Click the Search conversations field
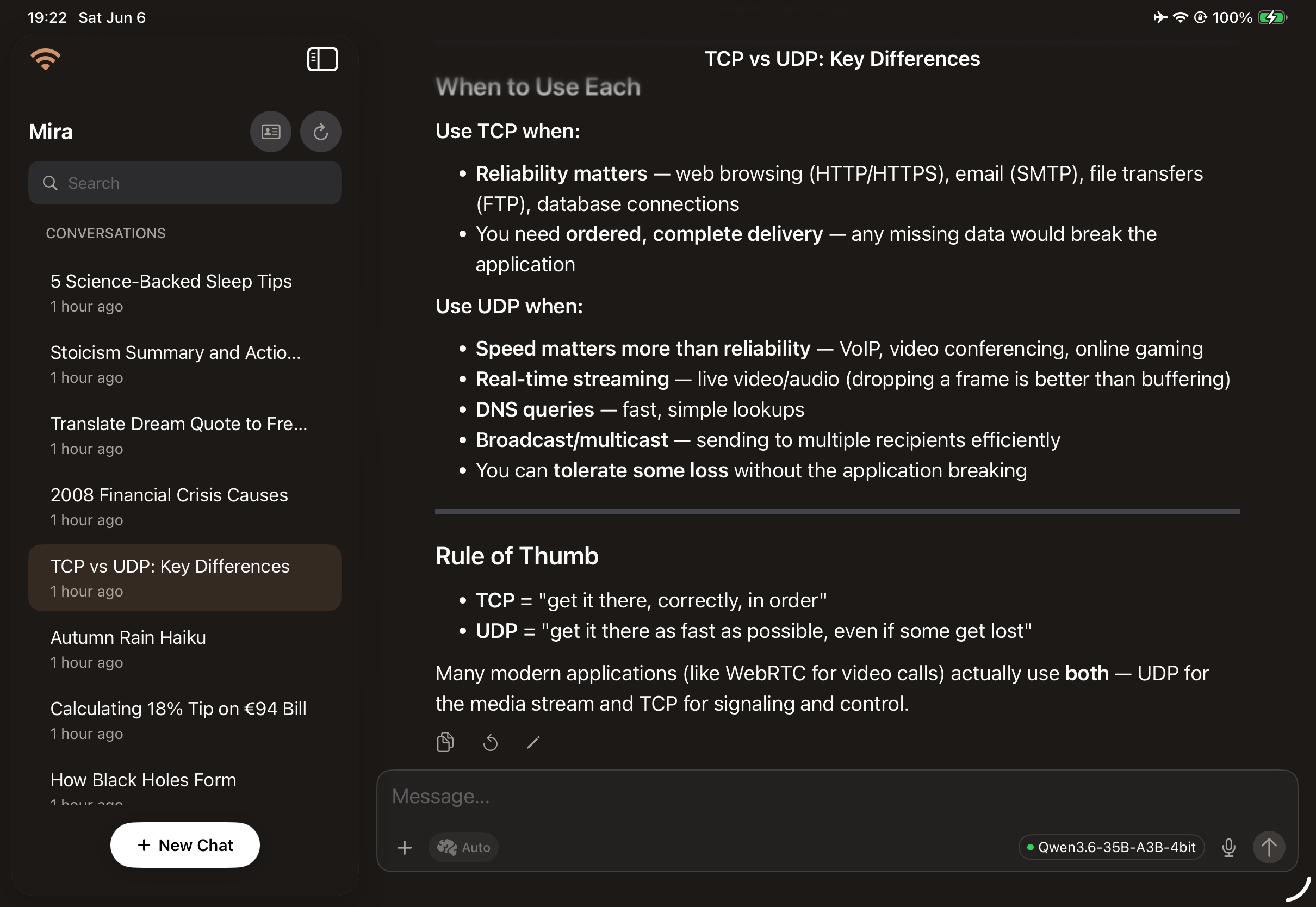Image resolution: width=1316 pixels, height=907 pixels. pos(185,183)
